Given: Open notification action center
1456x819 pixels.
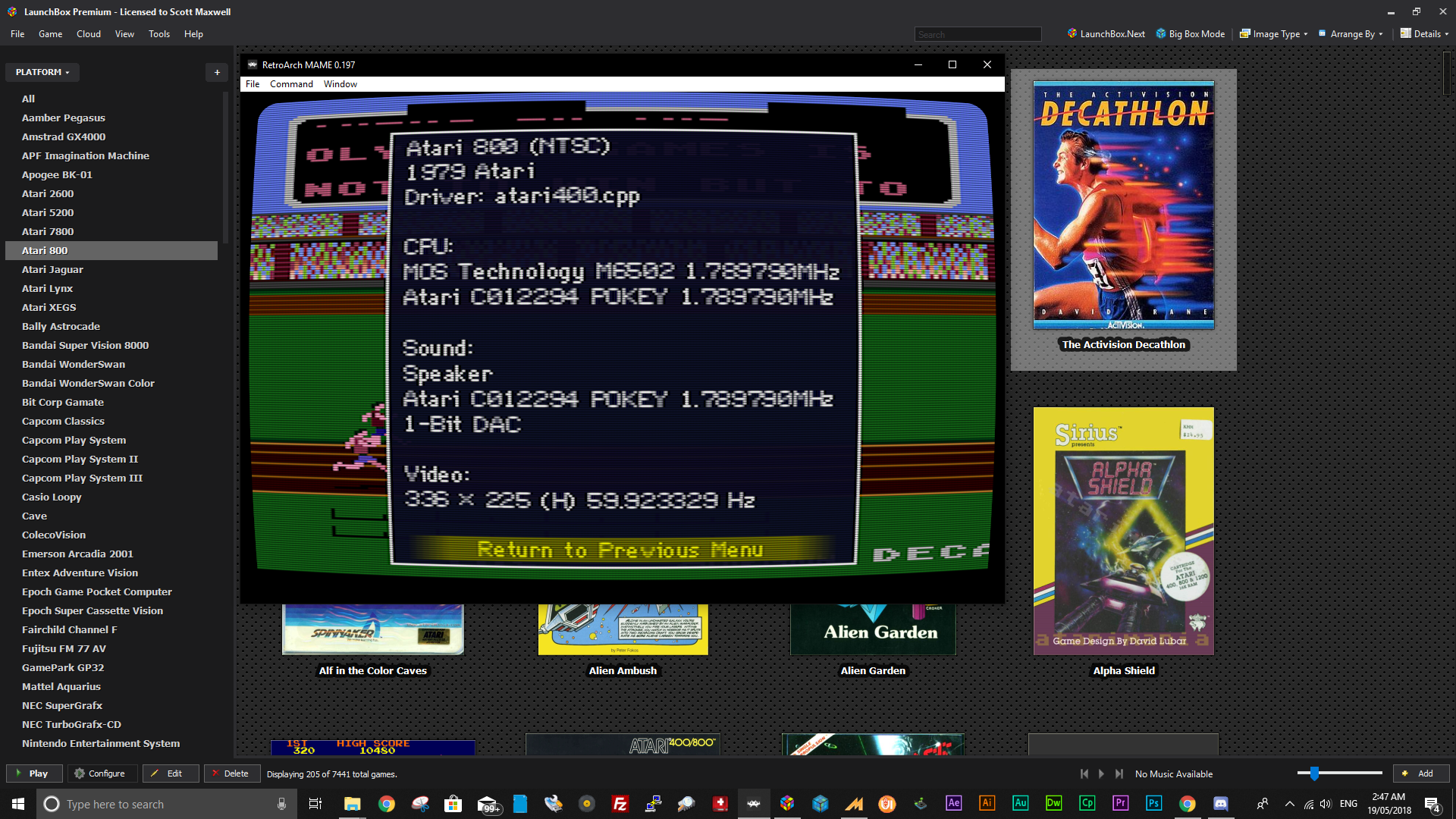Looking at the screenshot, I should 1432,804.
